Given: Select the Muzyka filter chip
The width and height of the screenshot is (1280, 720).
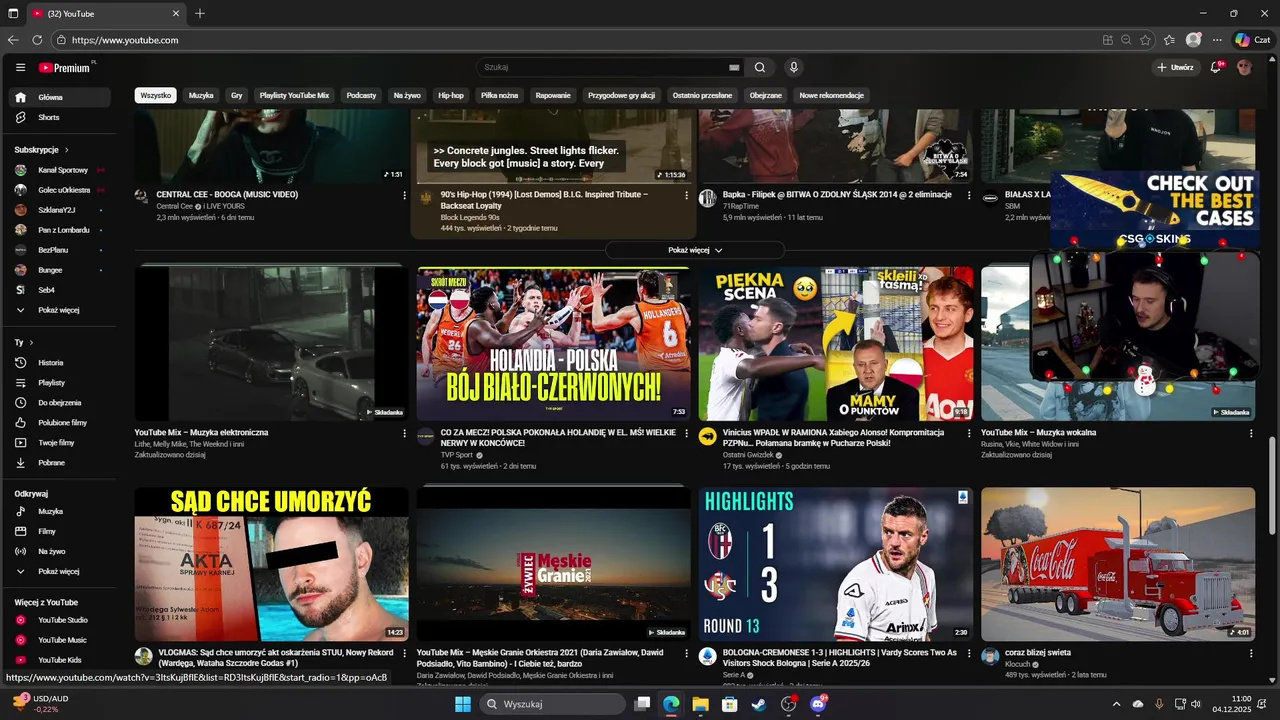Looking at the screenshot, I should 201,95.
